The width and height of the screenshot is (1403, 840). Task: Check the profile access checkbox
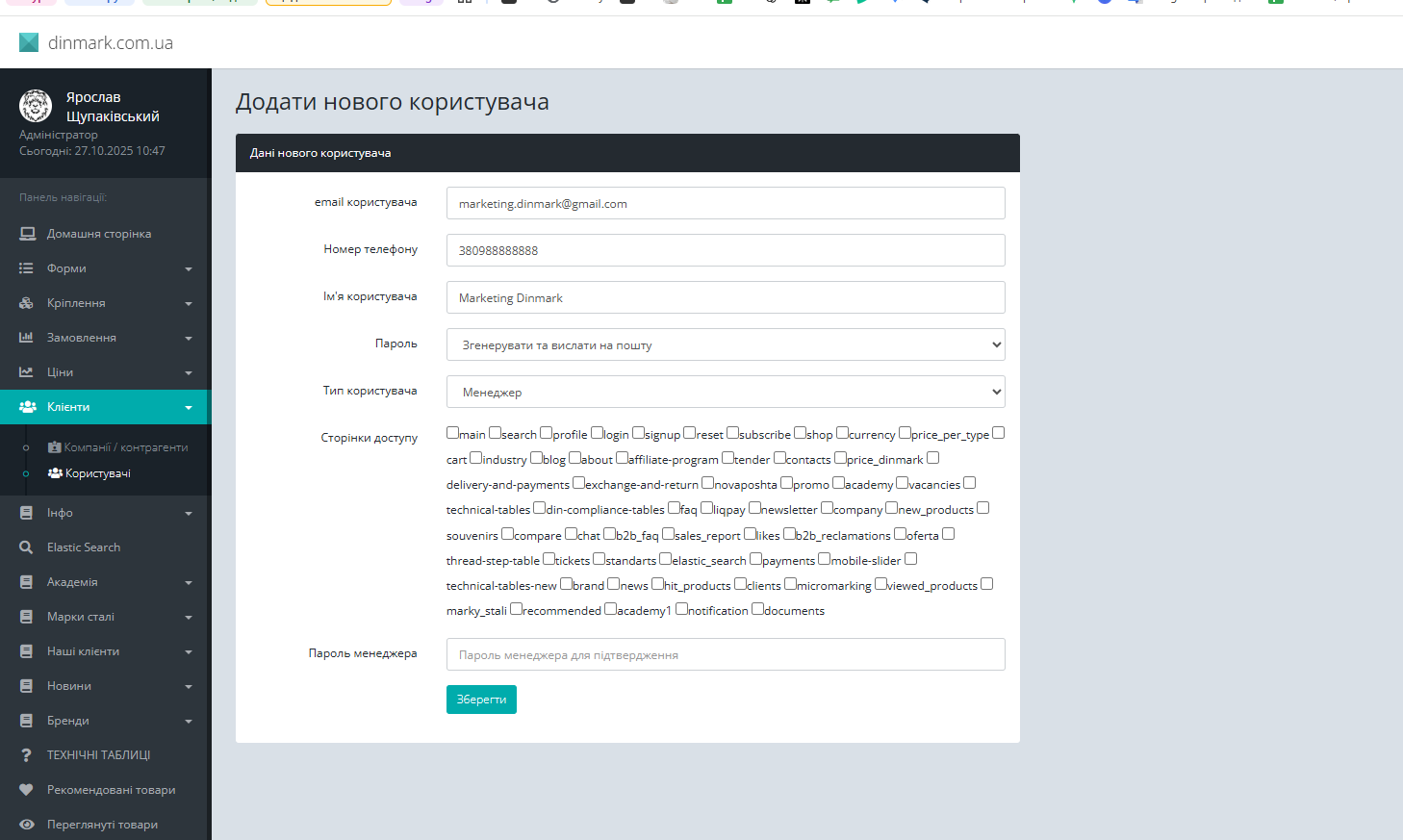point(547,433)
